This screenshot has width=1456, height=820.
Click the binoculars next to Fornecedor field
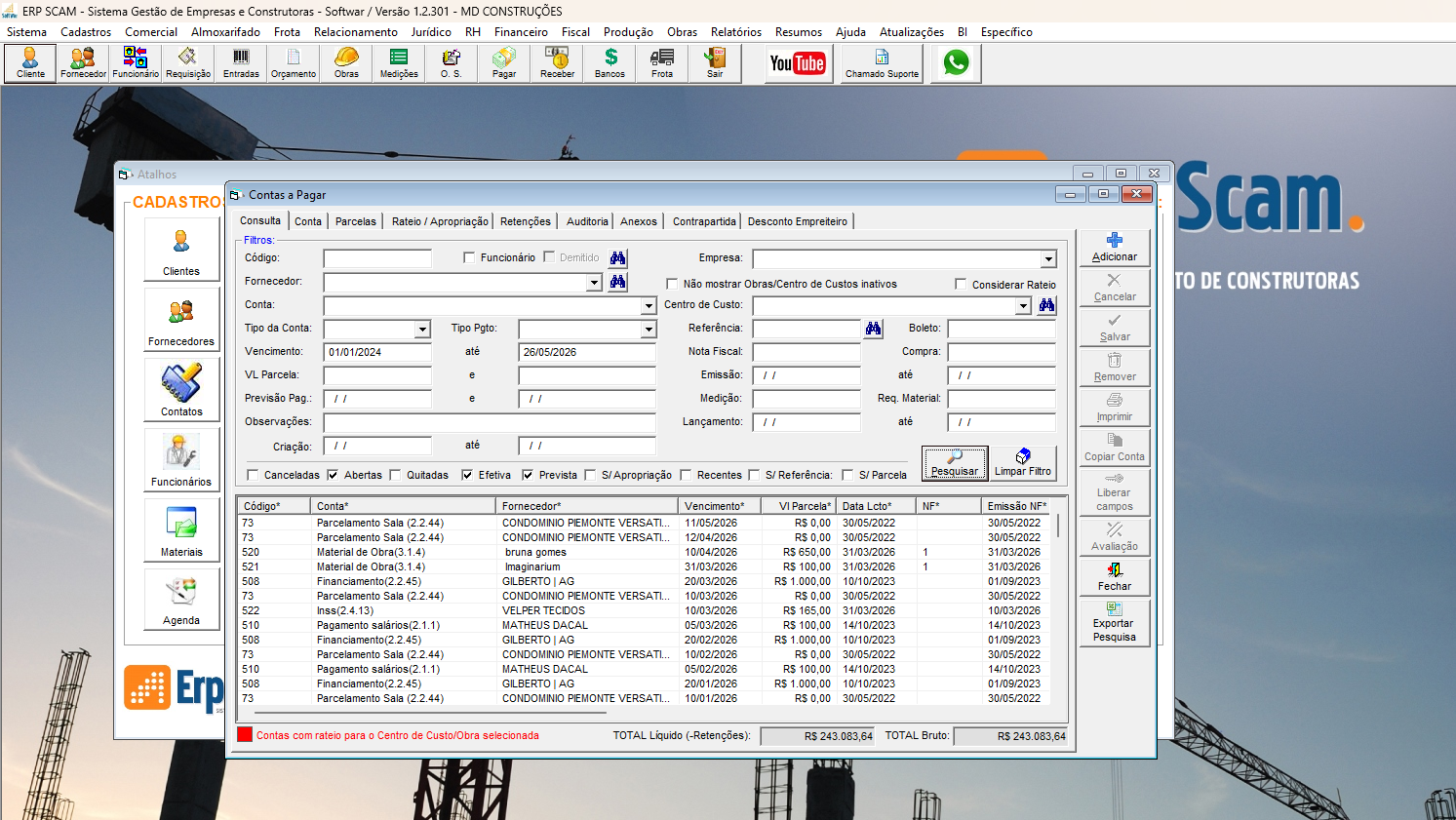point(617,282)
